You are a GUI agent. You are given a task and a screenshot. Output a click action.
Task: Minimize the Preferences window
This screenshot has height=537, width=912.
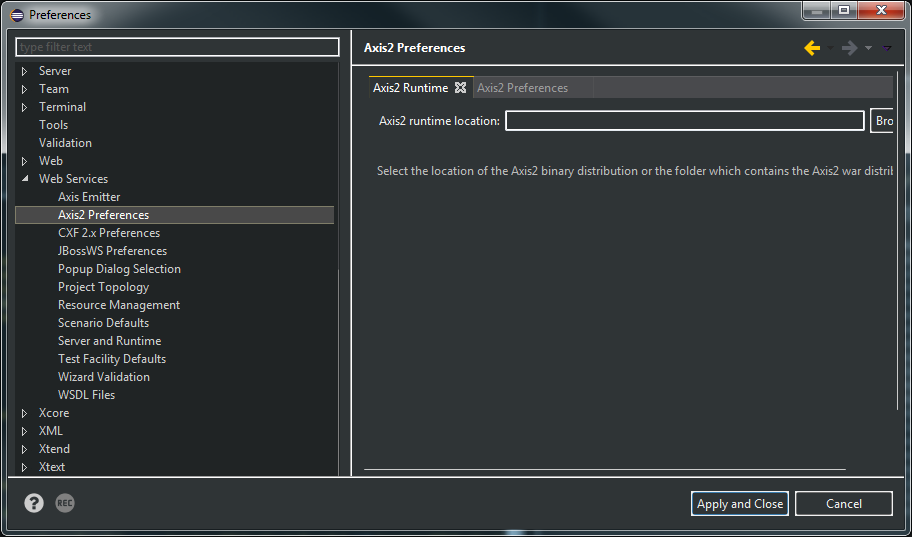click(x=818, y=10)
